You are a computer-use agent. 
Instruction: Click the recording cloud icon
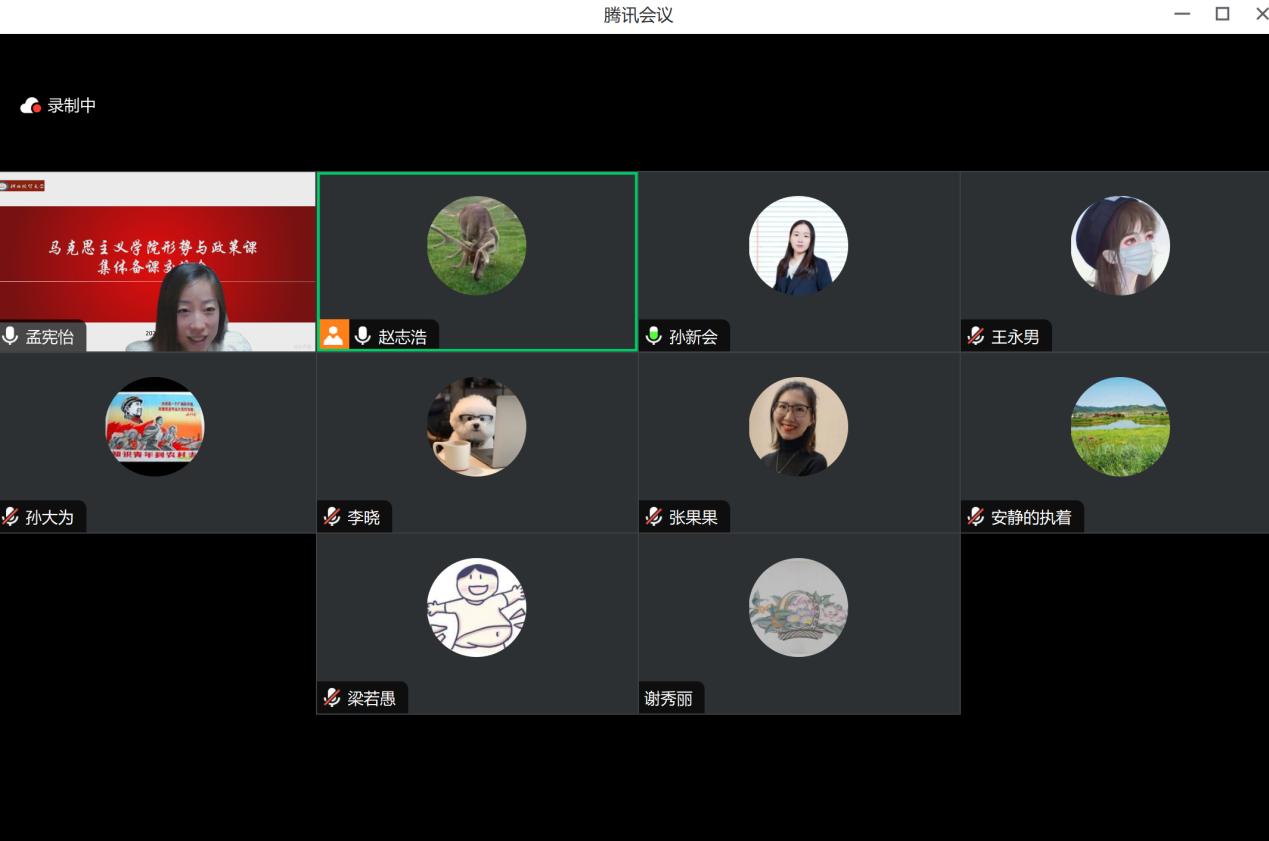[x=31, y=106]
